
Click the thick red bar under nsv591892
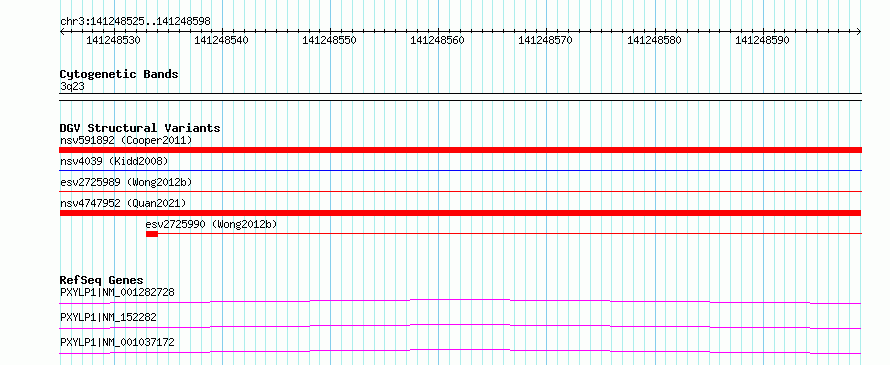pos(460,150)
